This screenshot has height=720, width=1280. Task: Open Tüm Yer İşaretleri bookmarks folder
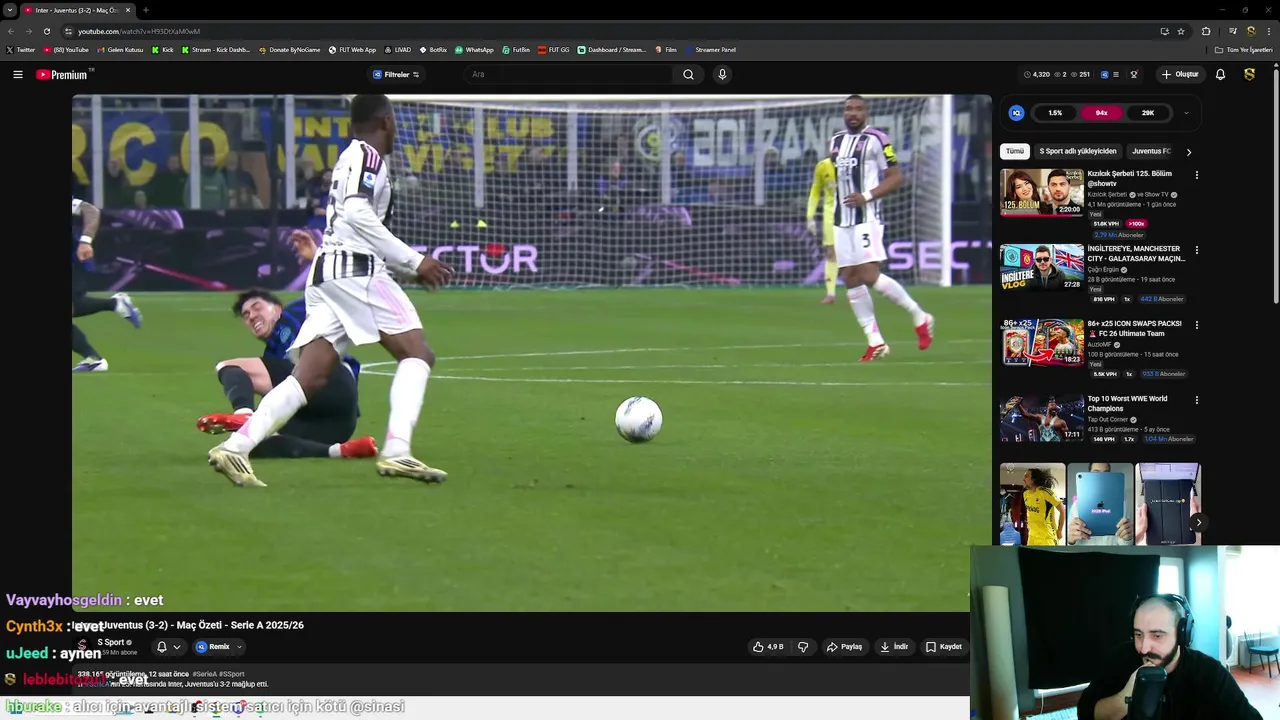pyautogui.click(x=1244, y=49)
